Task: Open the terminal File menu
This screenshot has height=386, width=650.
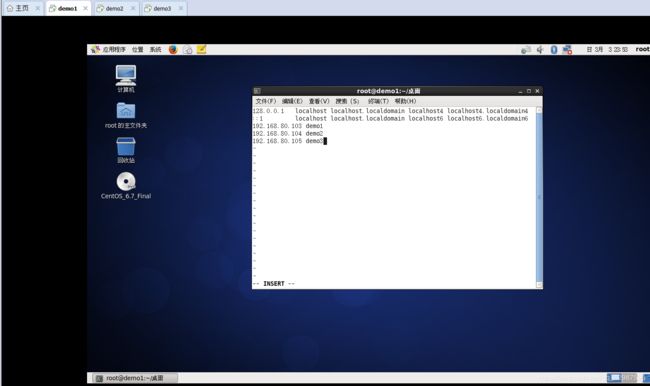Action: coord(265,101)
